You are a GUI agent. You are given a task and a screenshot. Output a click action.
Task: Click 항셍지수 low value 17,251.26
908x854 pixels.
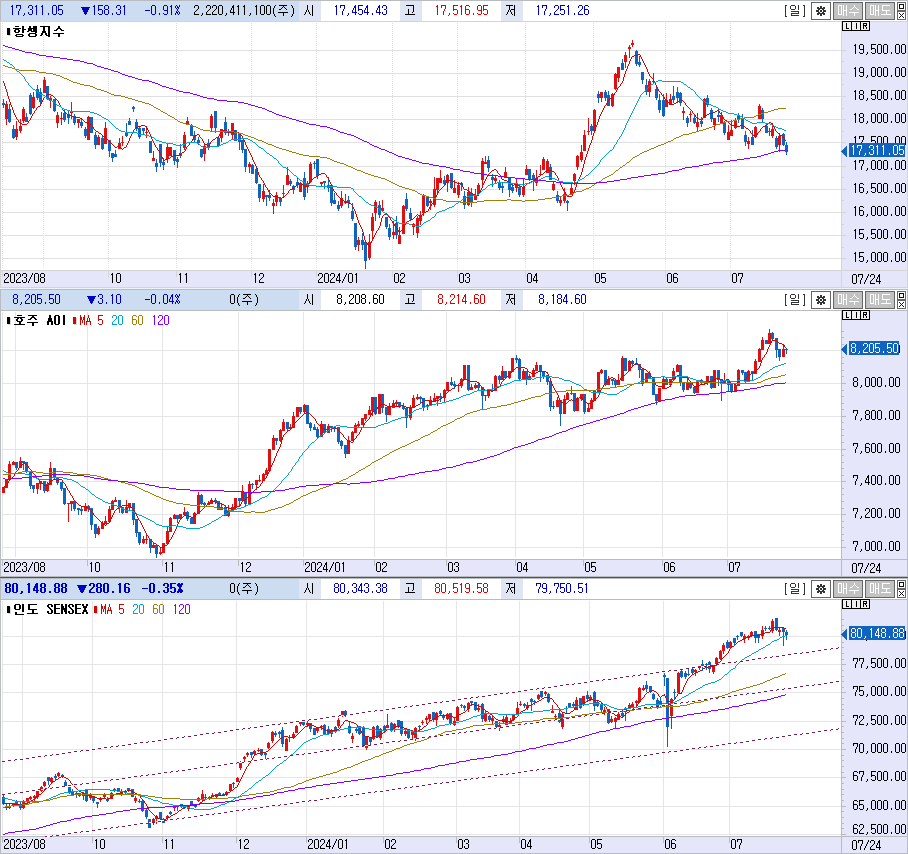tap(562, 10)
